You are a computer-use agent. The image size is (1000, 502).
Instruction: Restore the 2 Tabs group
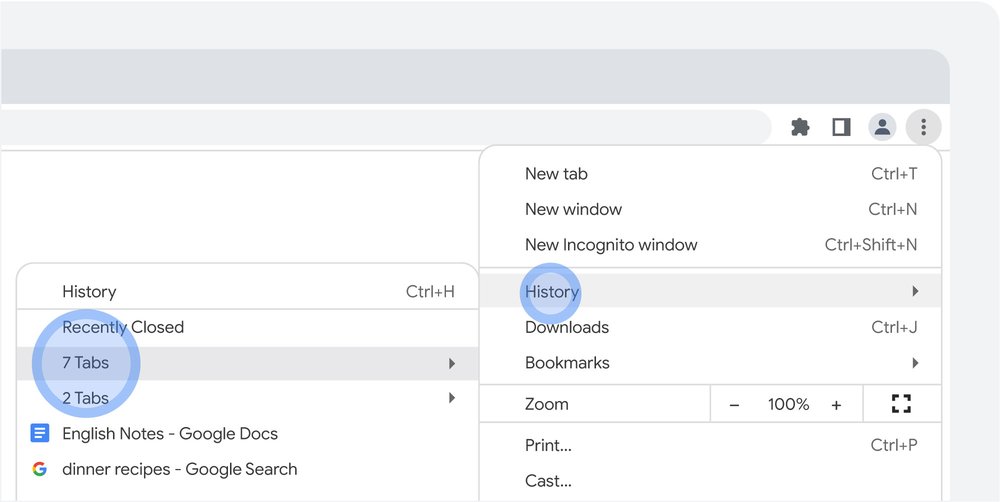[x=247, y=398]
